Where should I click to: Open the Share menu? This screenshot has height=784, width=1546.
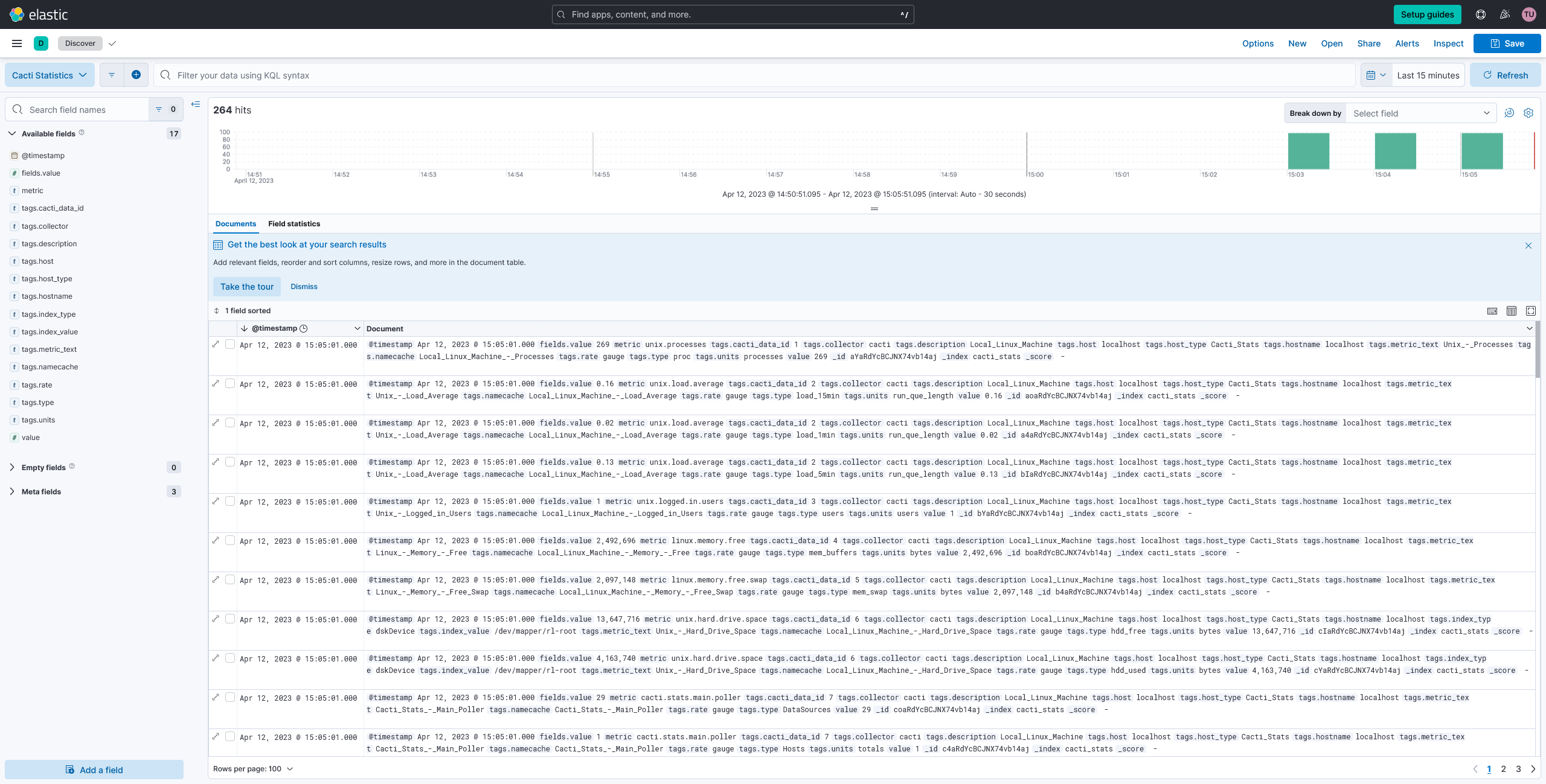pyautogui.click(x=1369, y=43)
